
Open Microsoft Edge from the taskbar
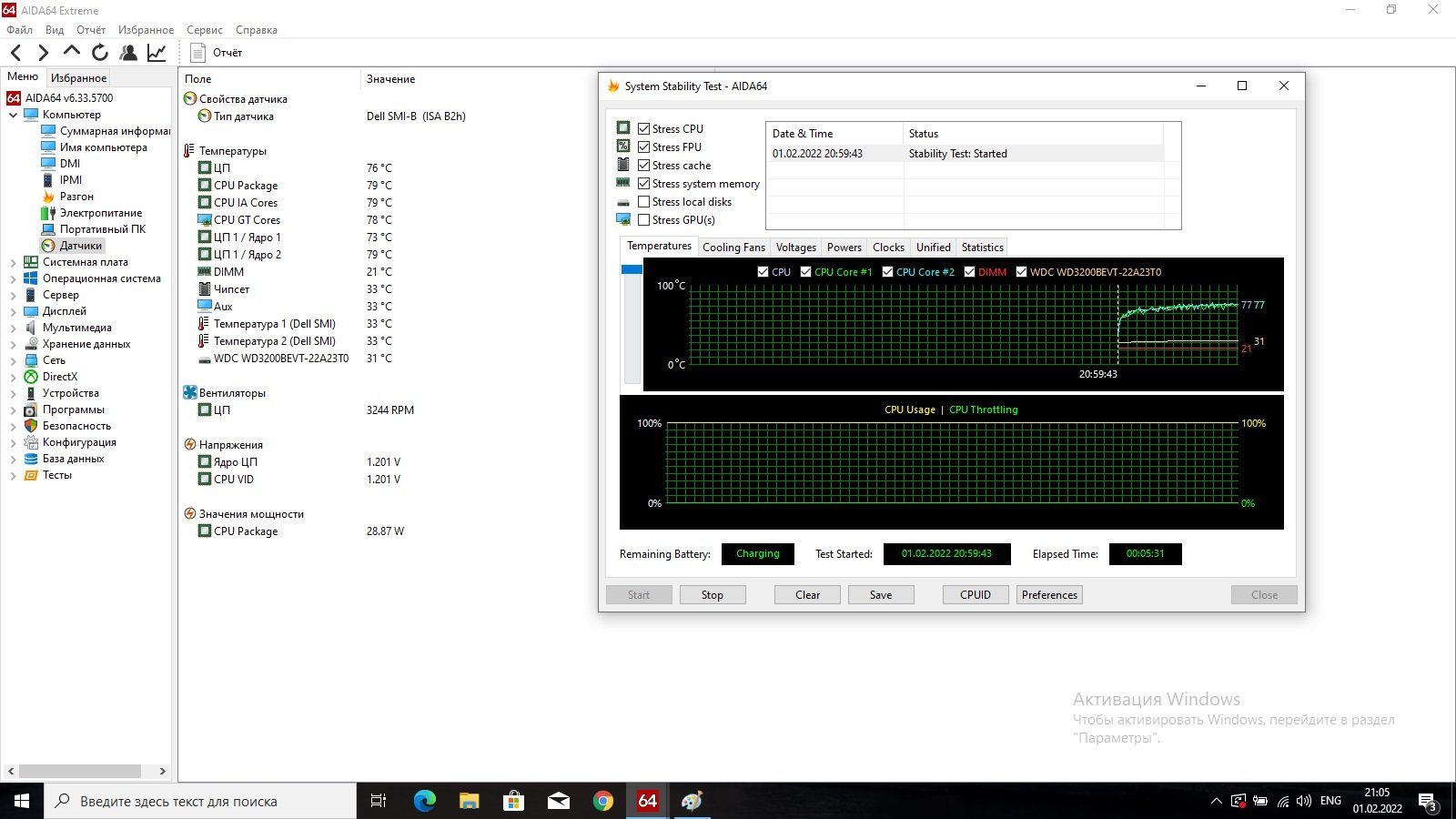tap(425, 801)
